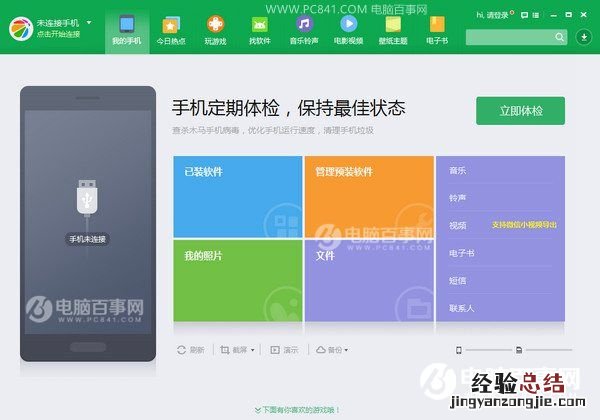Image resolution: width=600 pixels, height=420 pixels.
Task: Select 联系人 in the purple list
Action: coord(462,308)
